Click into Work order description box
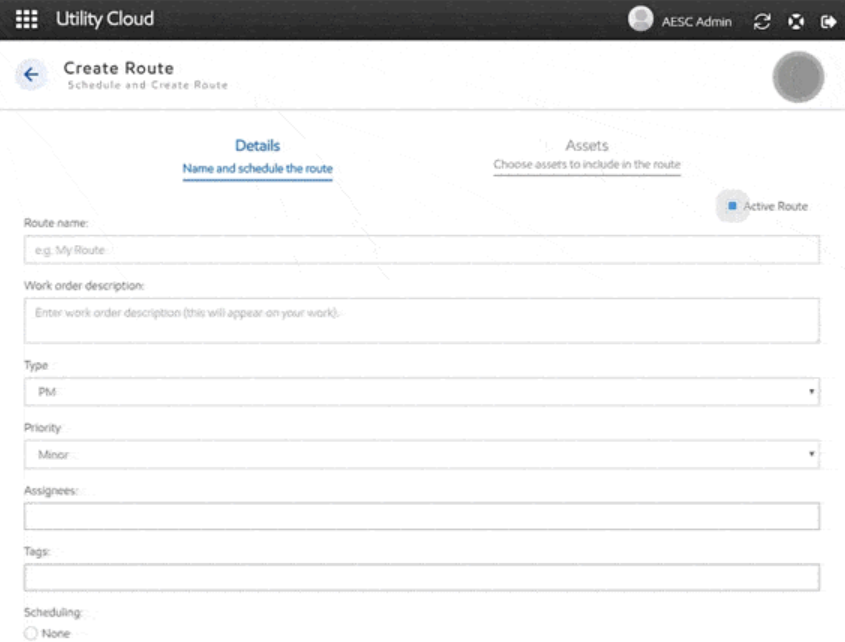The height and width of the screenshot is (642, 845). click(421, 320)
